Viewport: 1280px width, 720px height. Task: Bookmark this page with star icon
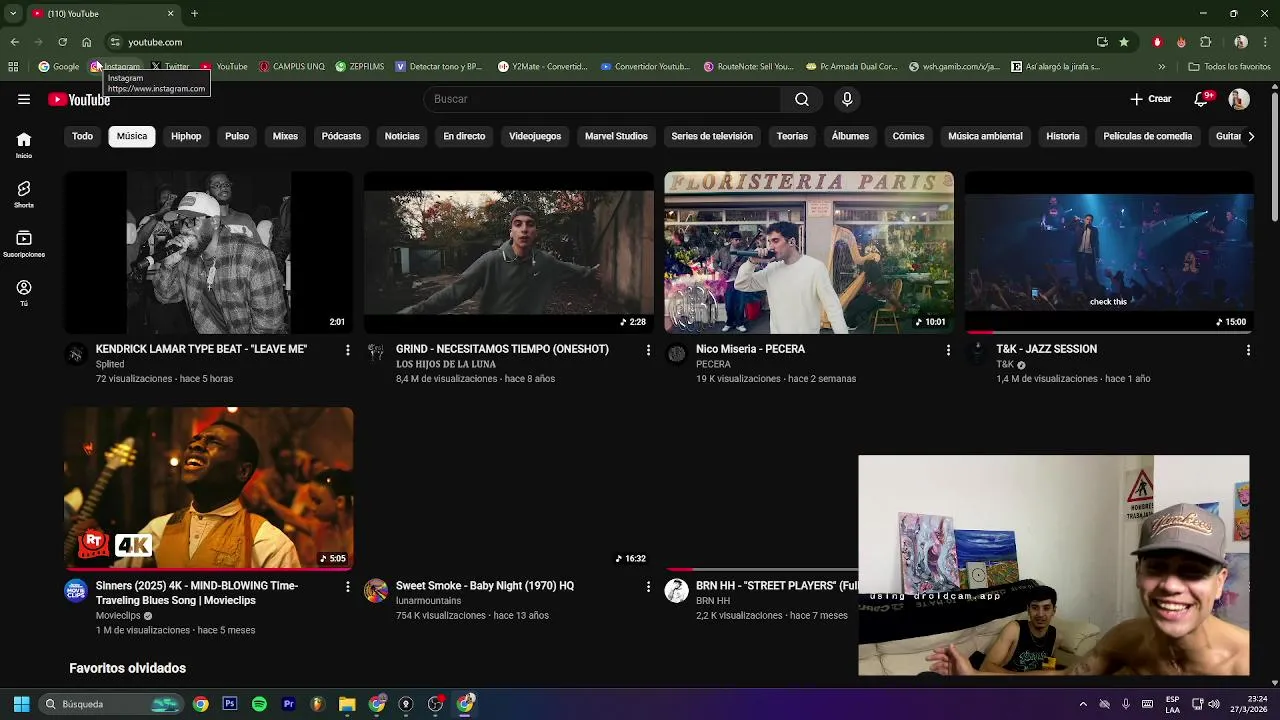(x=1124, y=42)
